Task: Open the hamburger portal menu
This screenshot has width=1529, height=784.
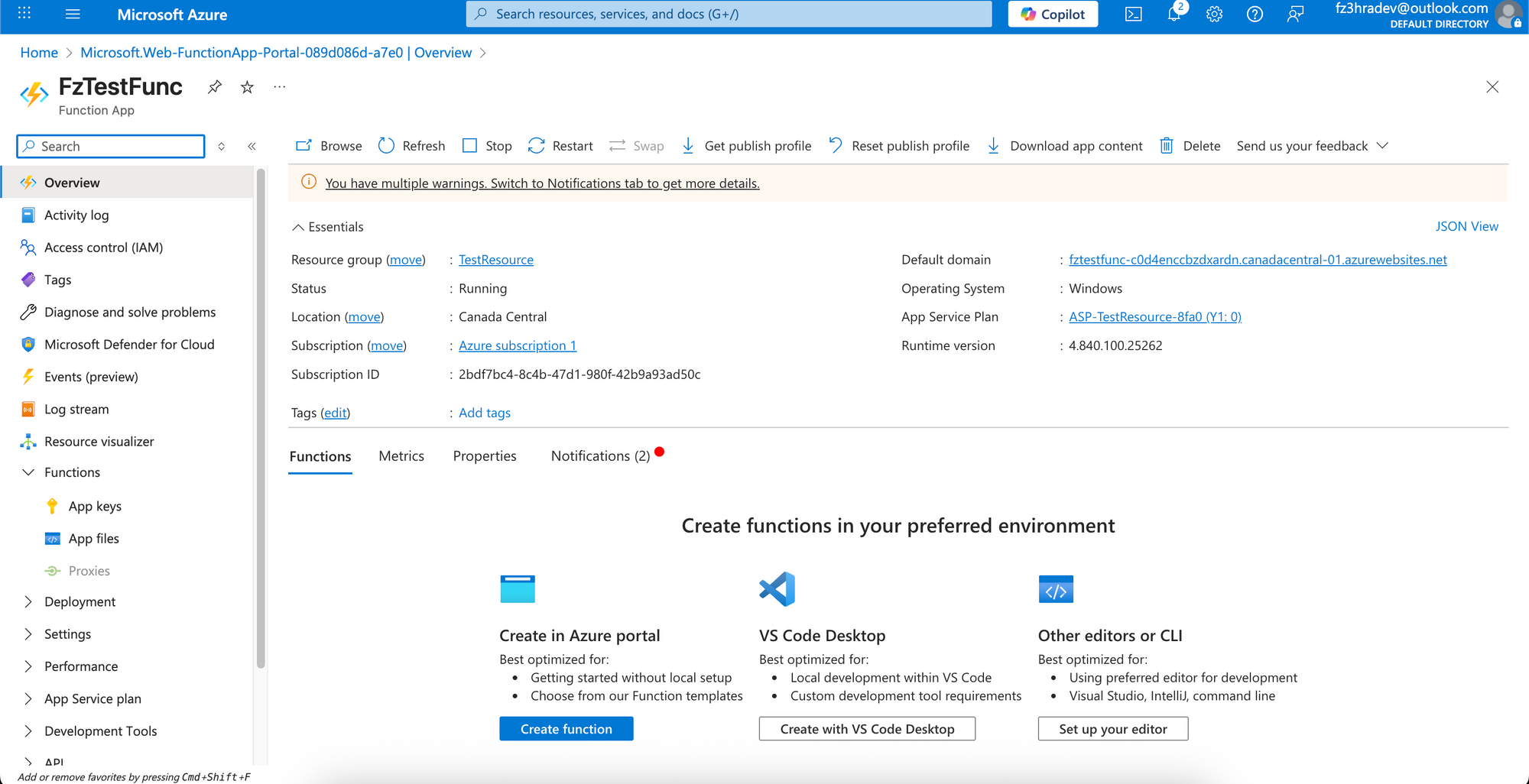Action: (73, 14)
